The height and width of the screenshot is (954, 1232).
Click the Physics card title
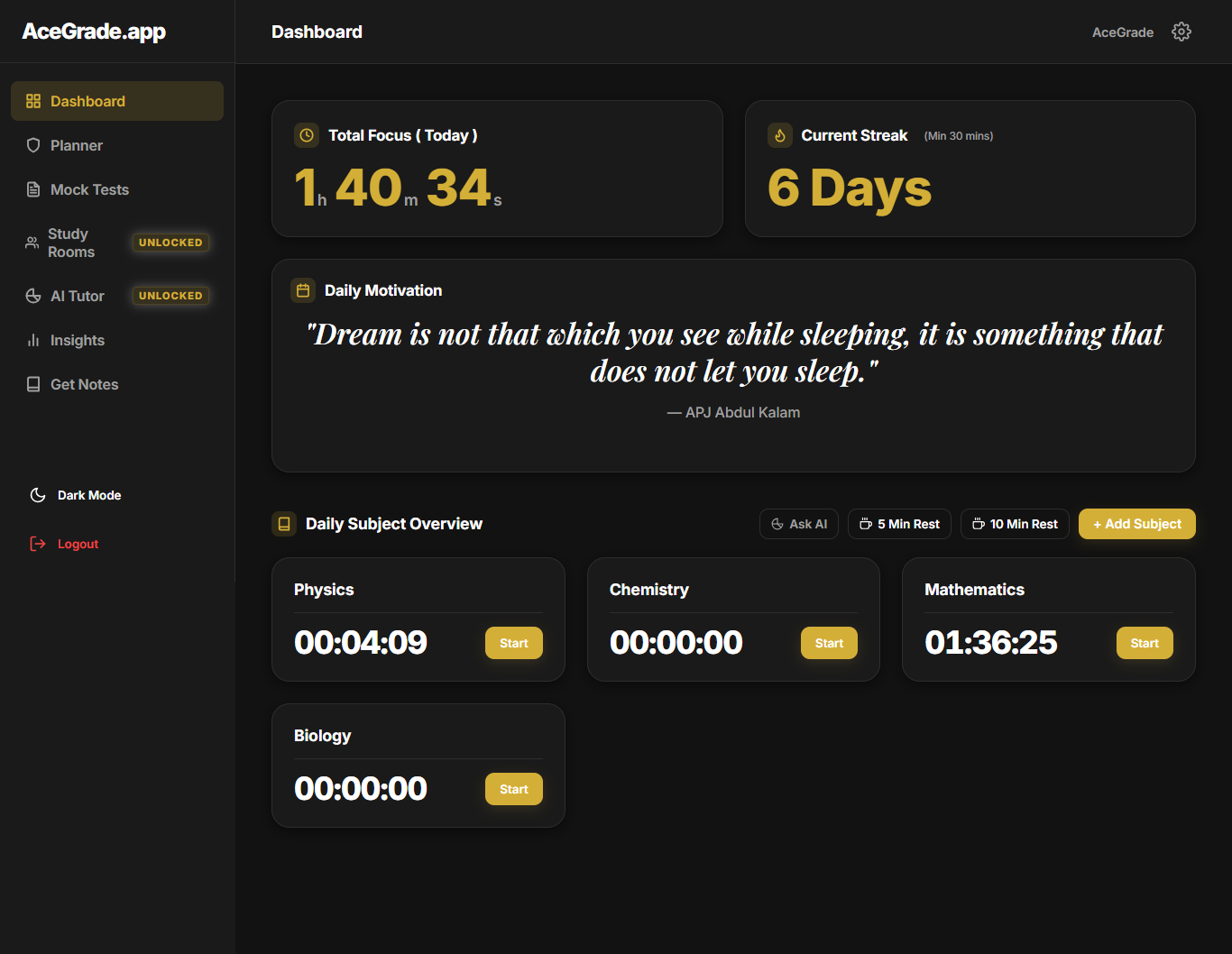coord(324,590)
